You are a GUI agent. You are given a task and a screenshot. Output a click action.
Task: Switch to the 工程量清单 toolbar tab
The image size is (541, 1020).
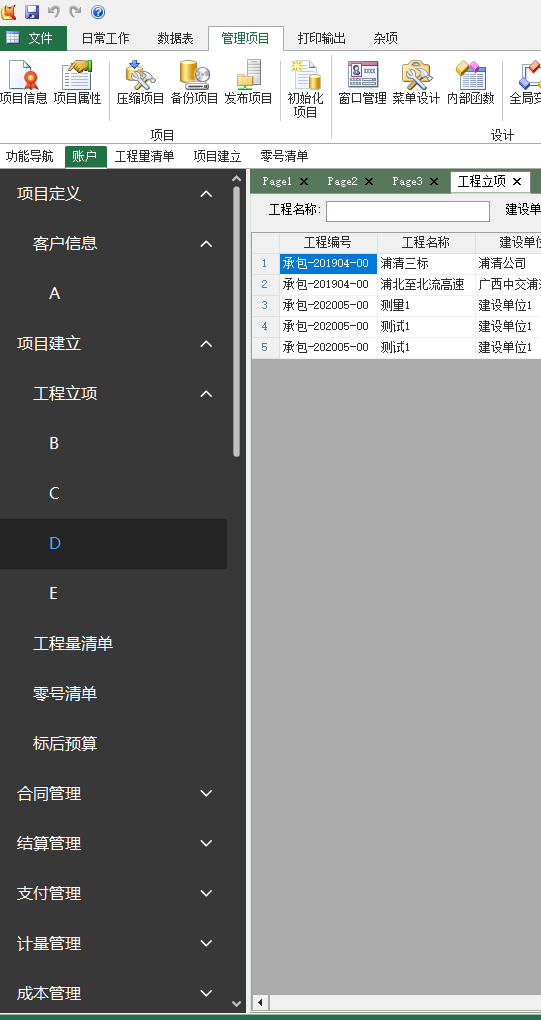tap(144, 157)
